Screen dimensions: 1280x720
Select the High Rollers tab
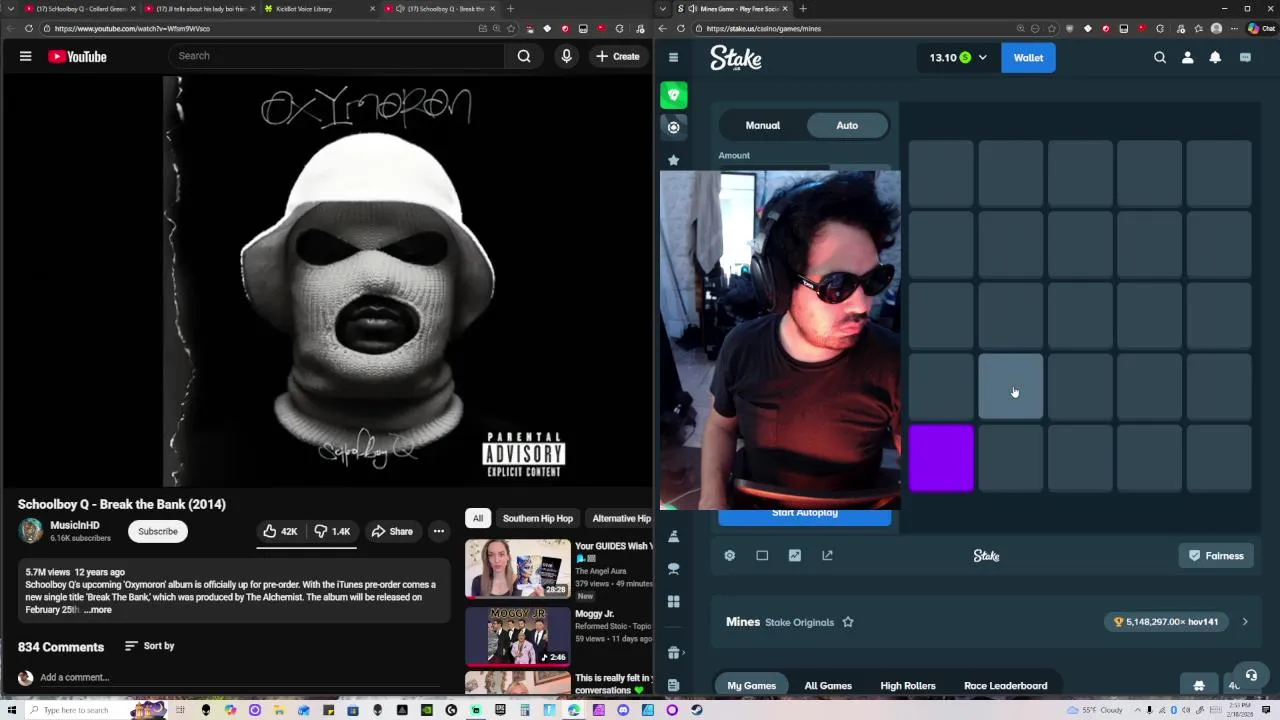[x=908, y=686]
